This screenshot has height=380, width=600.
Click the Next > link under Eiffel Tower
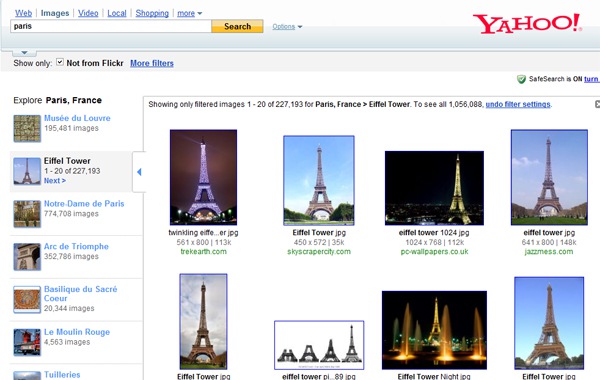tap(55, 181)
